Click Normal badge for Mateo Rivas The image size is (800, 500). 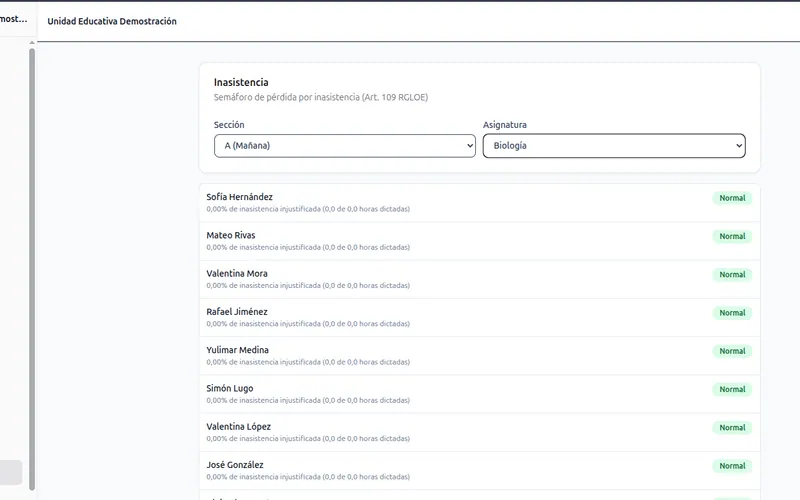click(x=732, y=236)
